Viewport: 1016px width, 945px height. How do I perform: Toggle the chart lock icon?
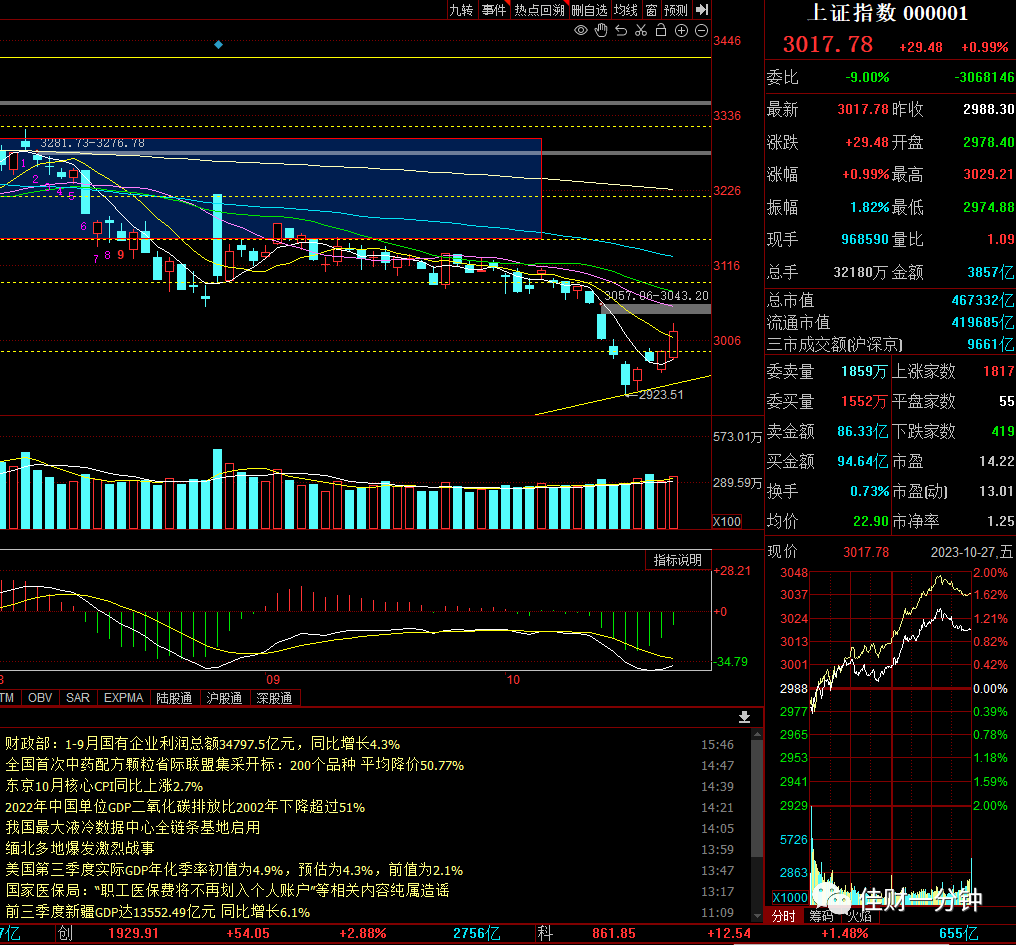coord(661,30)
